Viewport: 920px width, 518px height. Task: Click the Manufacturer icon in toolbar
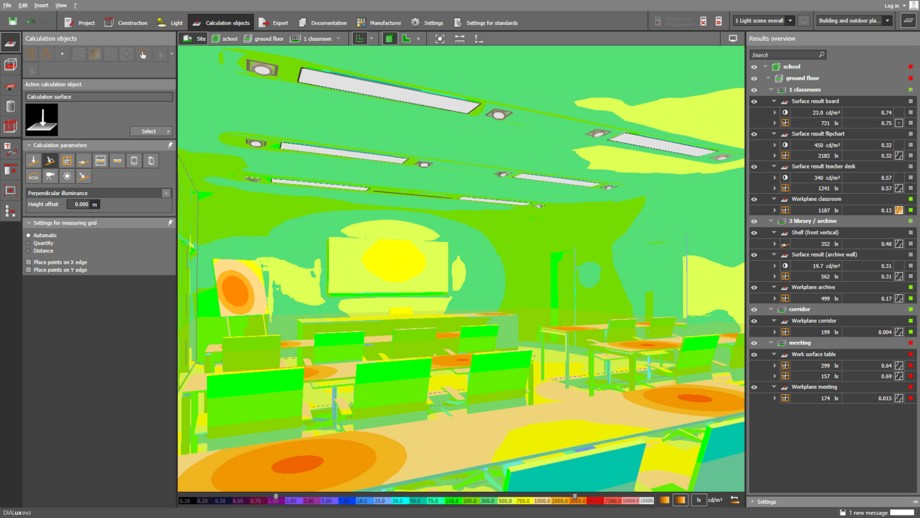[x=360, y=22]
